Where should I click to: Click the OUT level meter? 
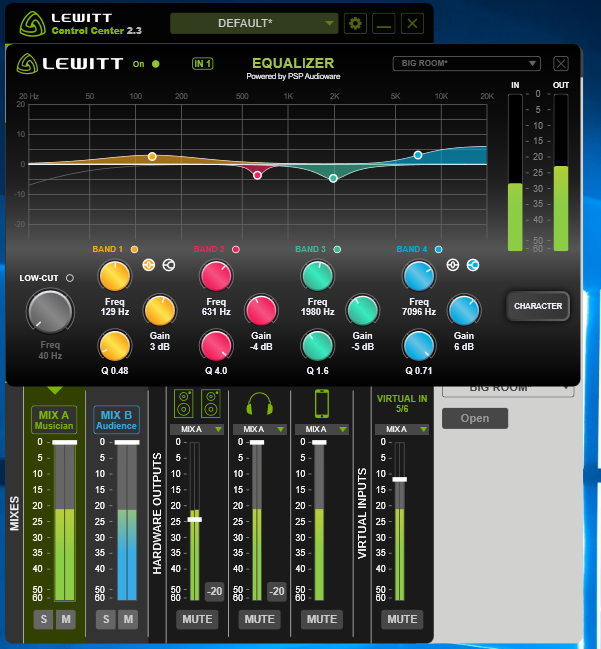(561, 172)
